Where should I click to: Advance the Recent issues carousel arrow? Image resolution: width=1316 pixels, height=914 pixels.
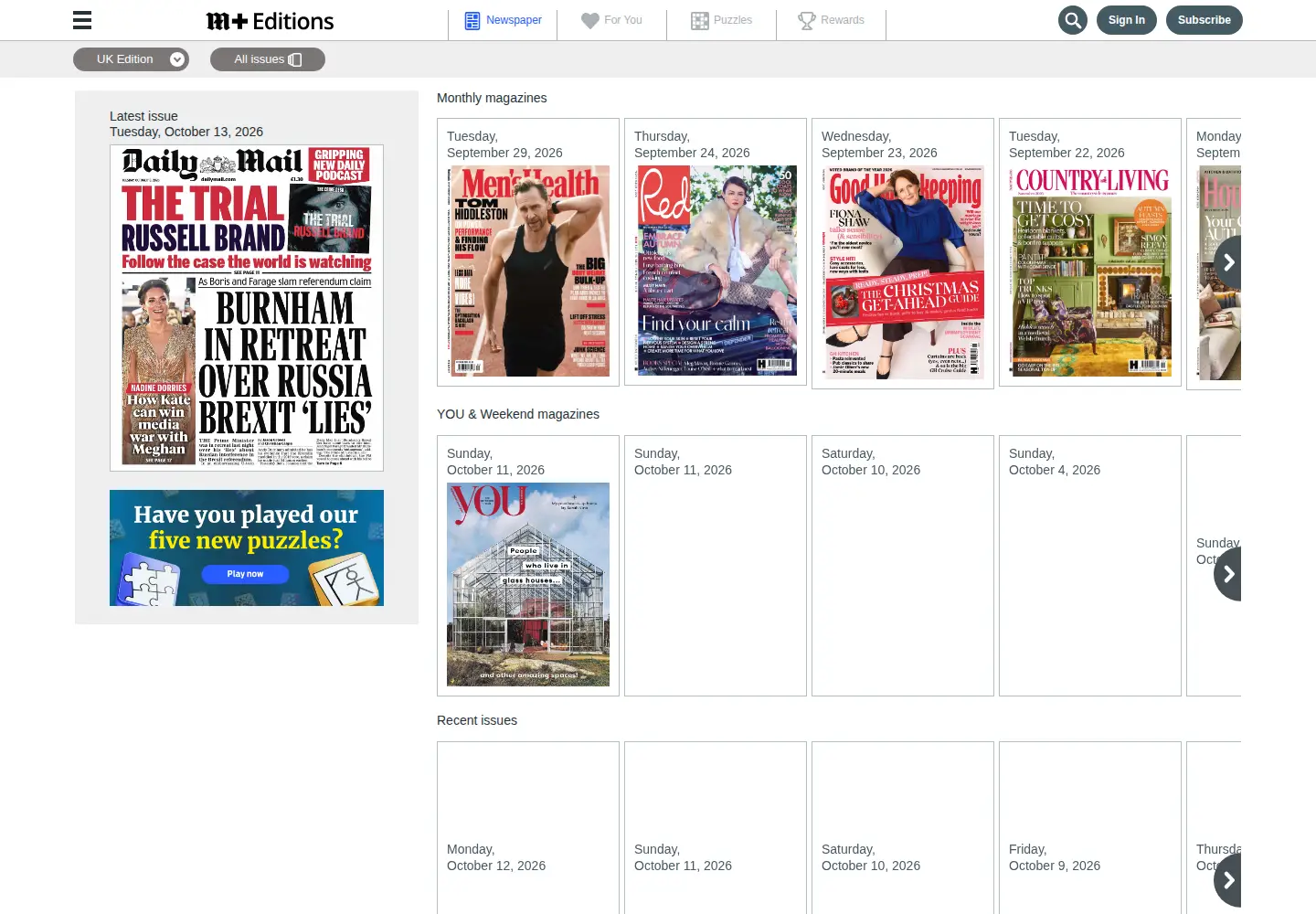pyautogui.click(x=1228, y=880)
